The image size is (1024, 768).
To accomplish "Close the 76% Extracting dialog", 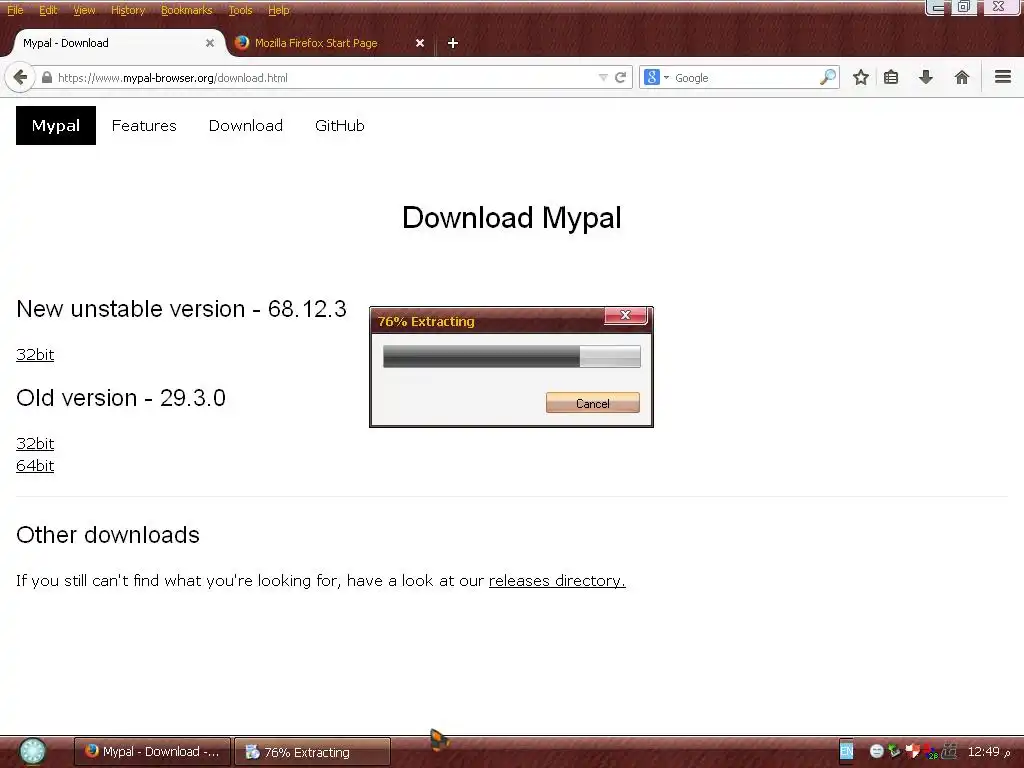I will point(625,315).
